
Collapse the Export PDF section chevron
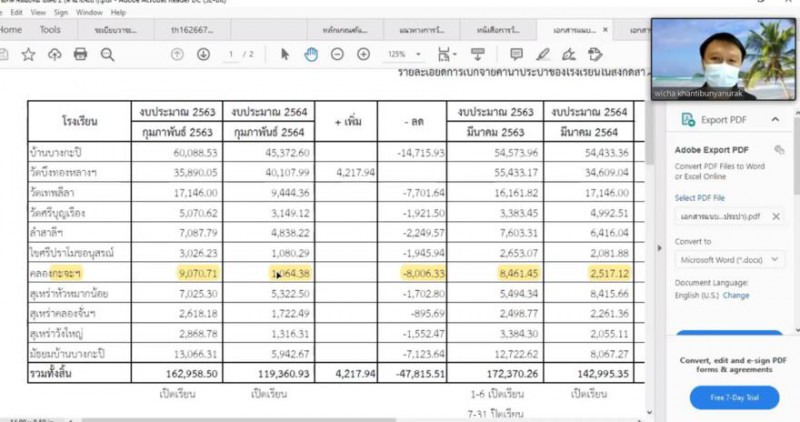coord(775,119)
